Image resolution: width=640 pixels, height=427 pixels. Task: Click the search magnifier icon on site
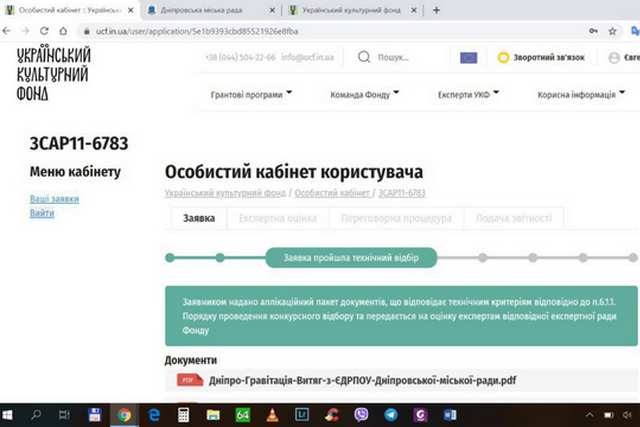364,57
